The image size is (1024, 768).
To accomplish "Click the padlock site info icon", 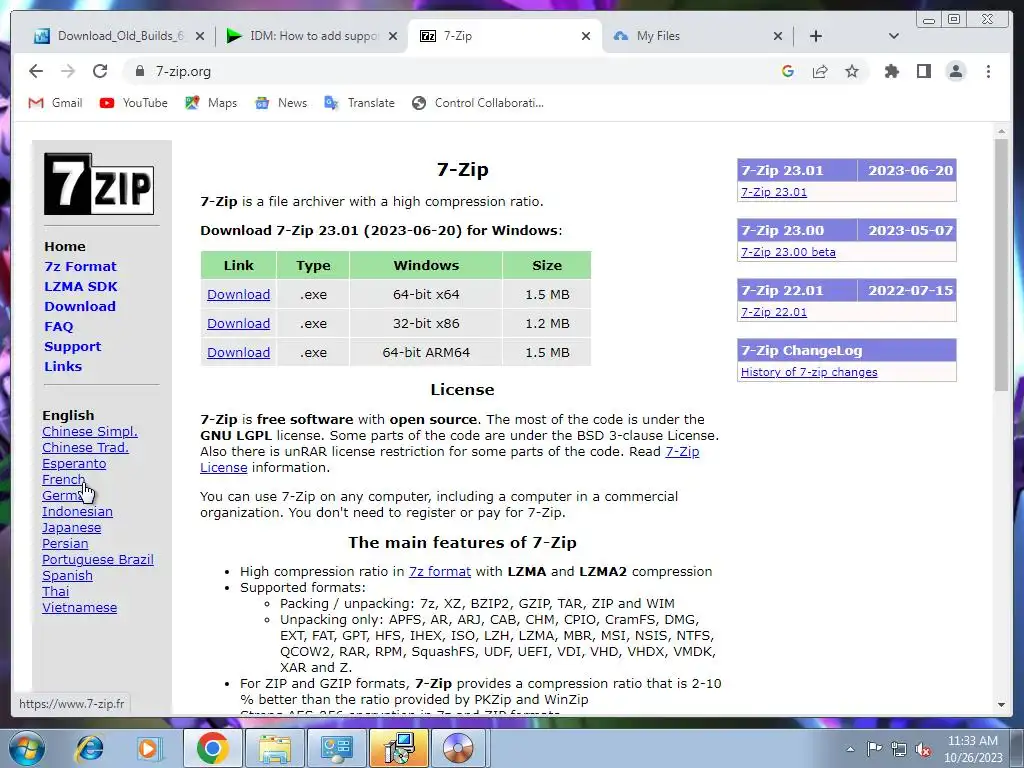I will coord(139,71).
